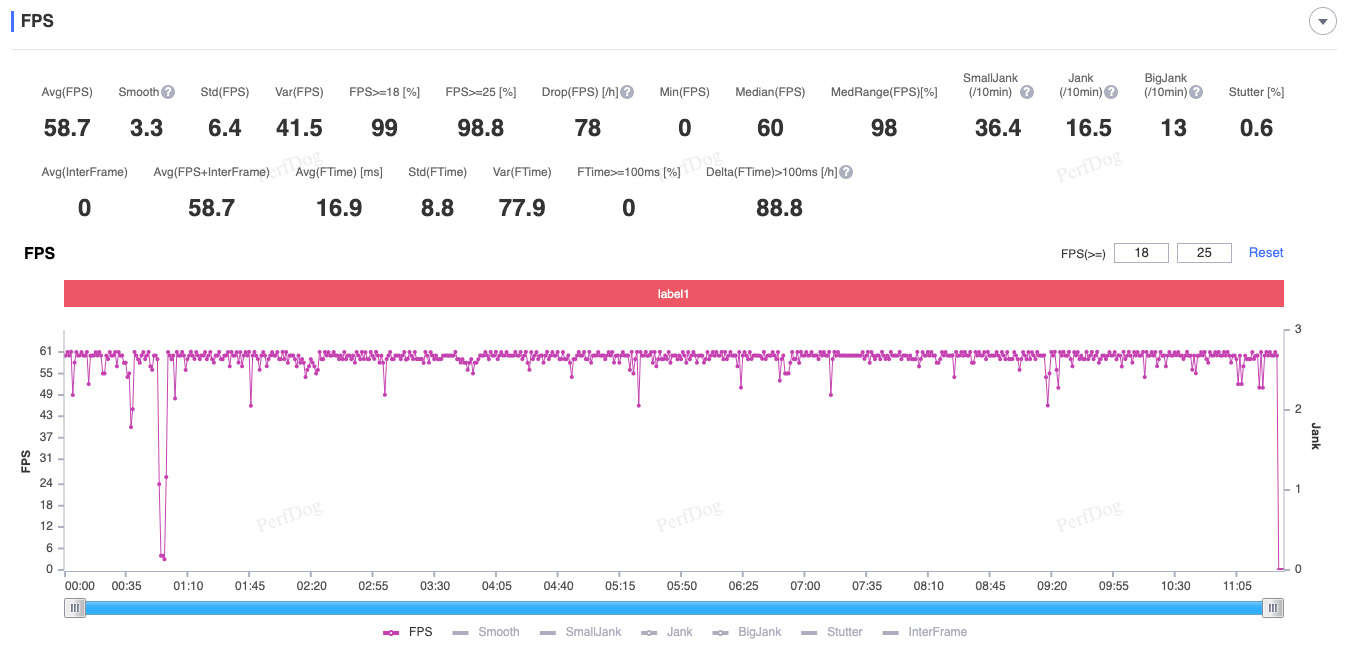Click the right handle of time range slider
This screenshot has width=1346, height=646.
click(x=1272, y=607)
